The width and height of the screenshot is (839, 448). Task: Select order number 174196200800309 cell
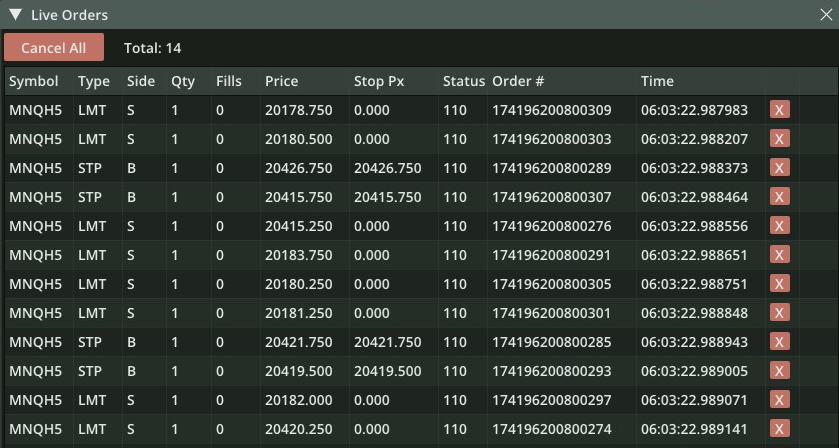point(552,110)
